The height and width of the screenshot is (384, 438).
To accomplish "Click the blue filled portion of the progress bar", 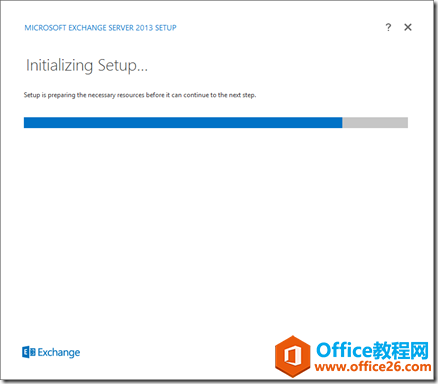I will (x=183, y=122).
